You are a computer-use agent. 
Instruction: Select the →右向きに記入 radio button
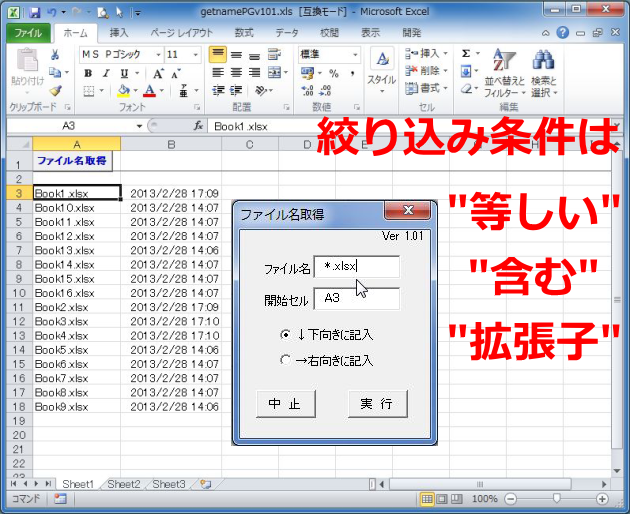(x=286, y=360)
